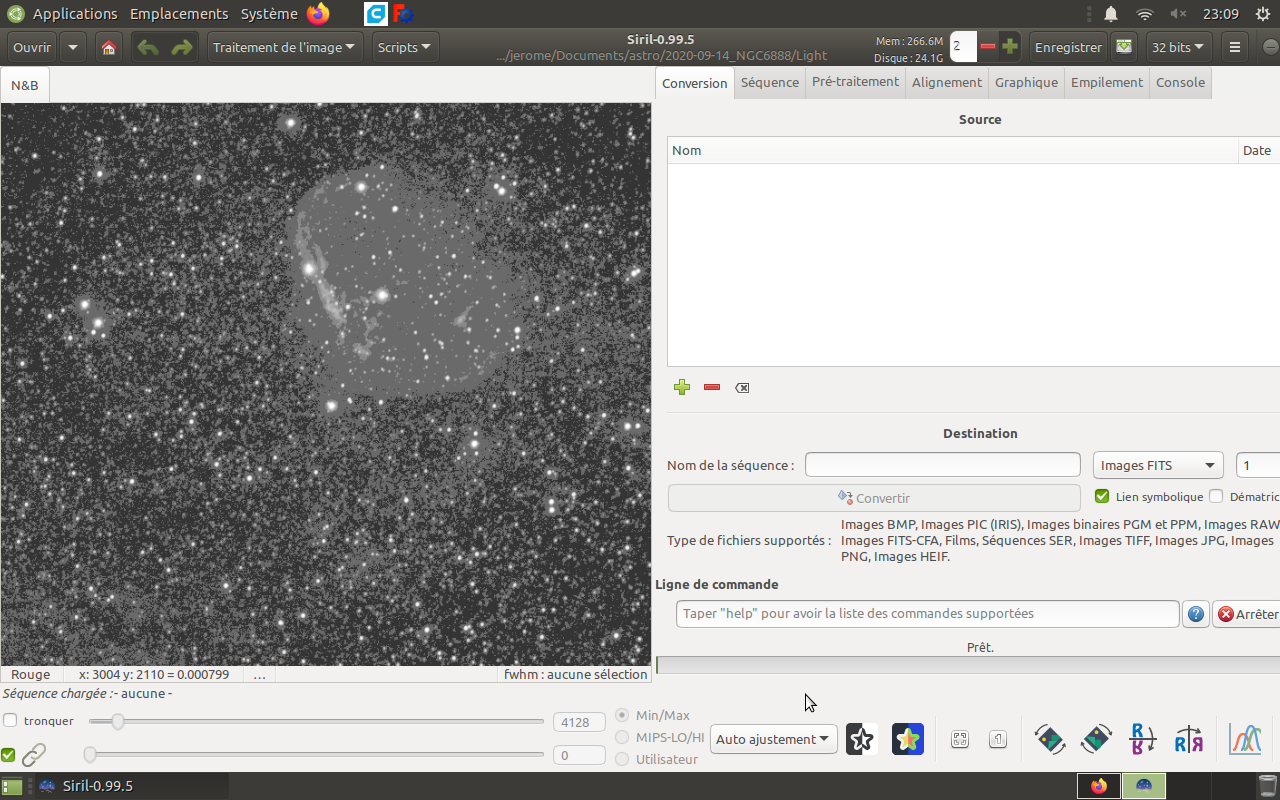Screen dimensions: 1280x800
Task: Click the image snapshot icon beside Enregistrer
Action: tap(1124, 47)
